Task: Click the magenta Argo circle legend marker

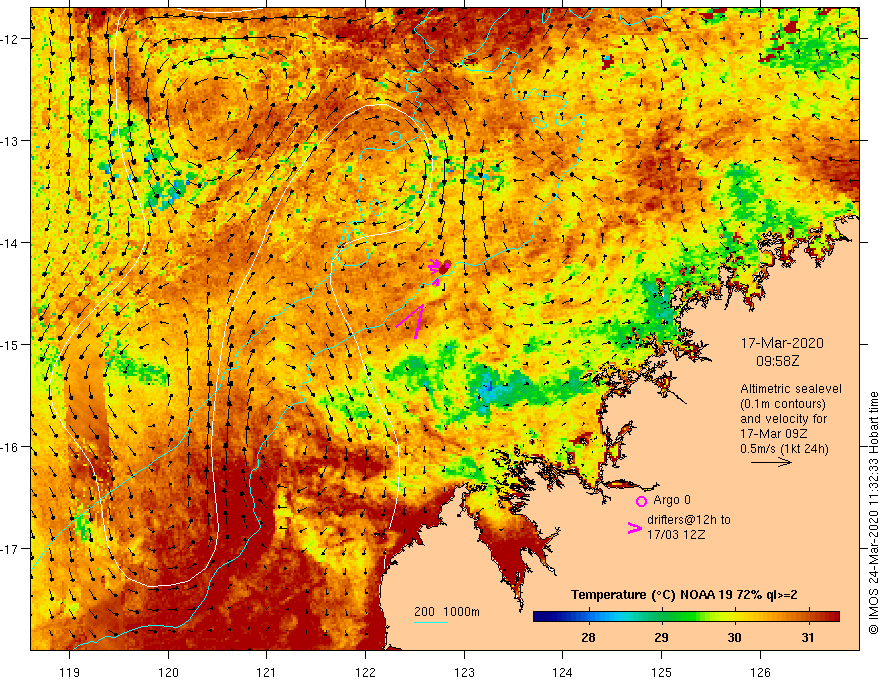Action: click(x=641, y=501)
